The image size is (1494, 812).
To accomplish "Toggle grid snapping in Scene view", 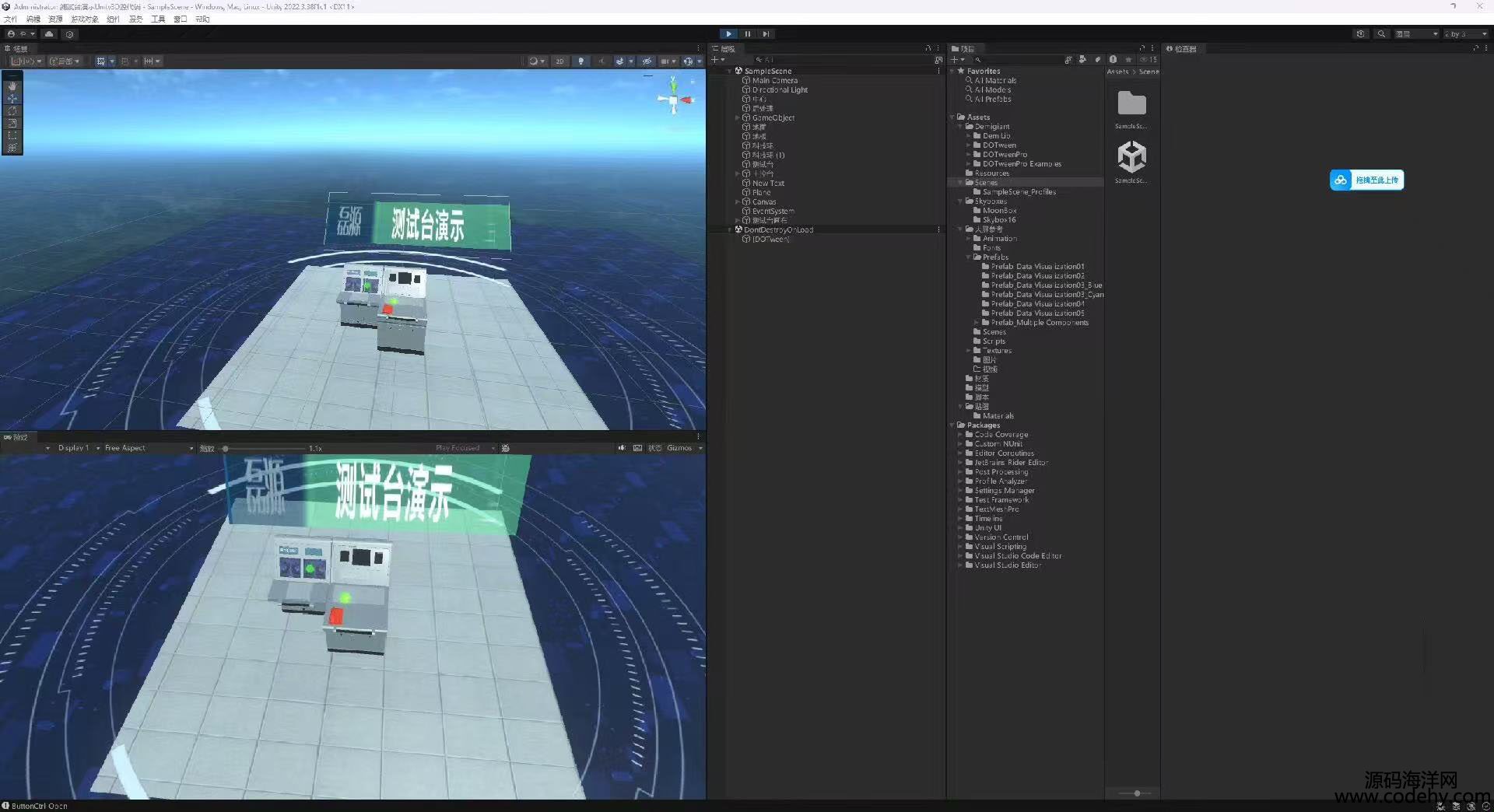I will (124, 61).
